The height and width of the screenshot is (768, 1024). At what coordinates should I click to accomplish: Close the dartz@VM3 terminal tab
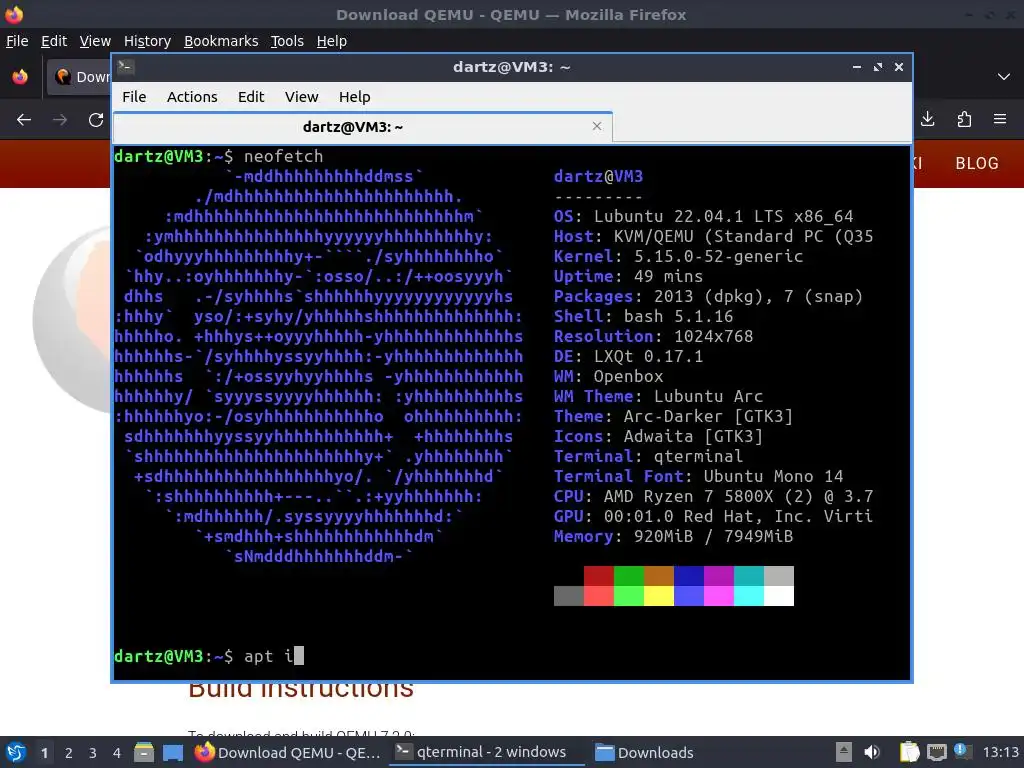tap(596, 126)
